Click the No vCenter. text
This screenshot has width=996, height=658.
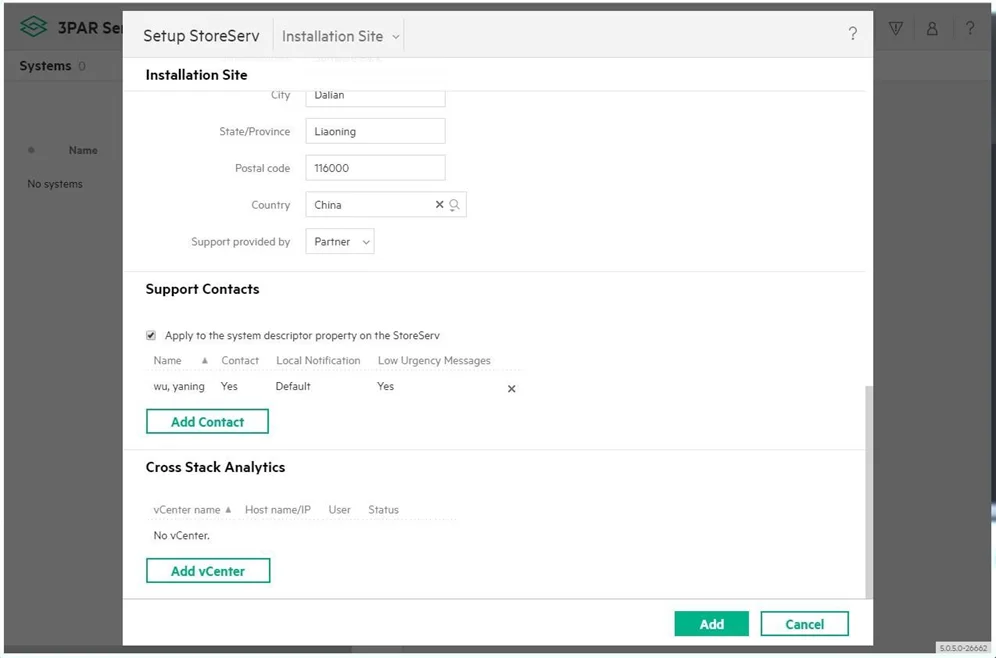(181, 535)
